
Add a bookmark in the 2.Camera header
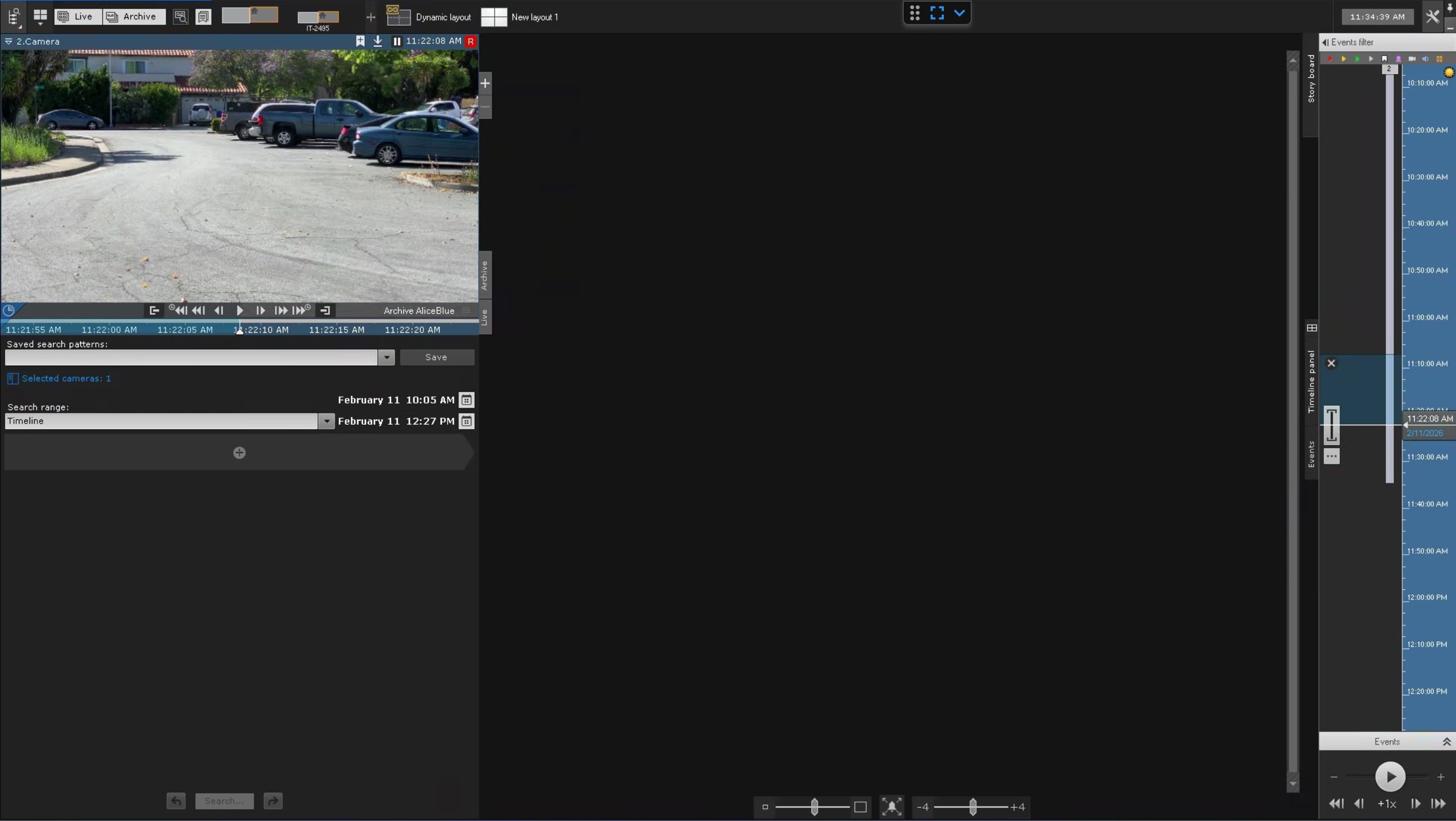(x=360, y=41)
